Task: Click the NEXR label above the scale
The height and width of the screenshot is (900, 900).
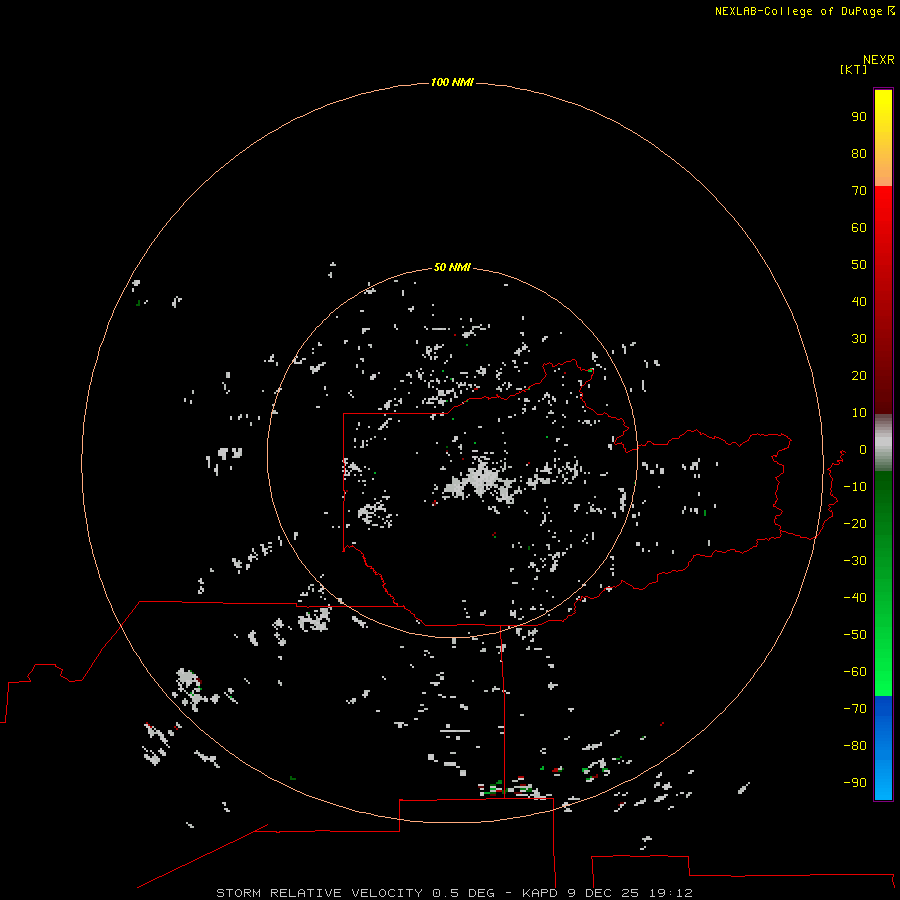Action: [x=879, y=60]
